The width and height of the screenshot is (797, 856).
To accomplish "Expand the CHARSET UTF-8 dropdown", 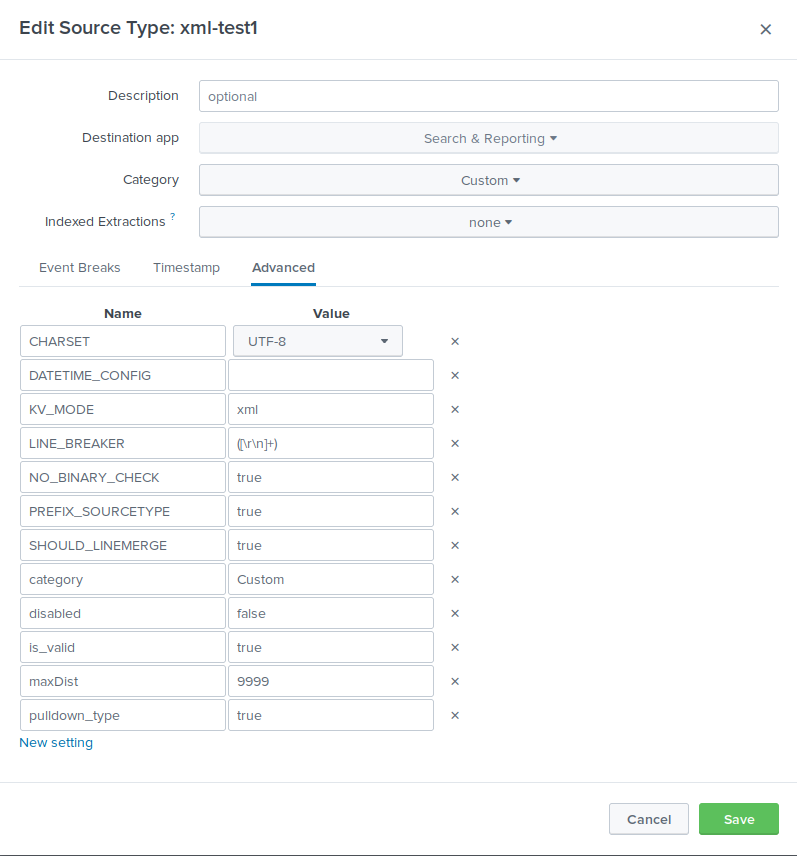I will coord(318,341).
